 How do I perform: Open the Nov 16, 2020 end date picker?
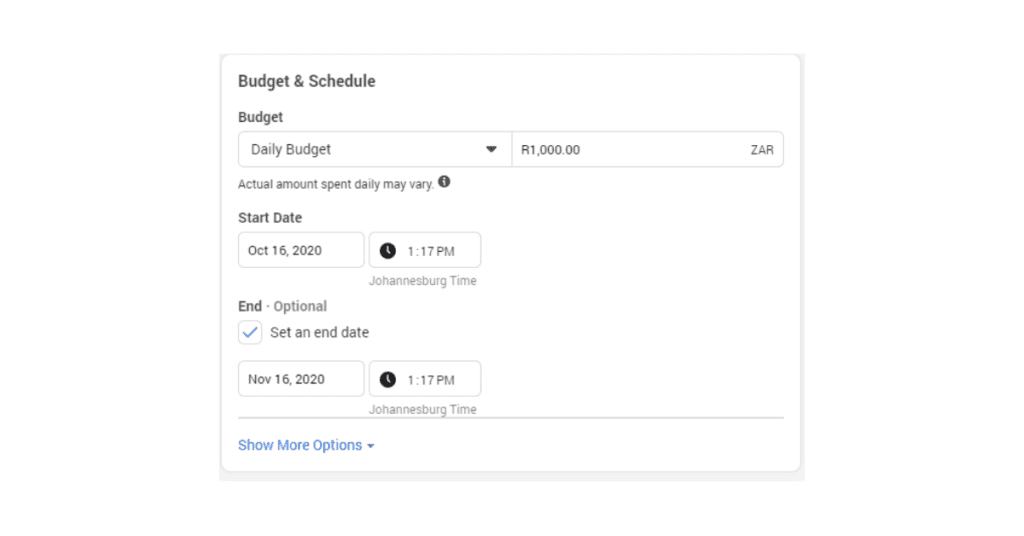(301, 379)
